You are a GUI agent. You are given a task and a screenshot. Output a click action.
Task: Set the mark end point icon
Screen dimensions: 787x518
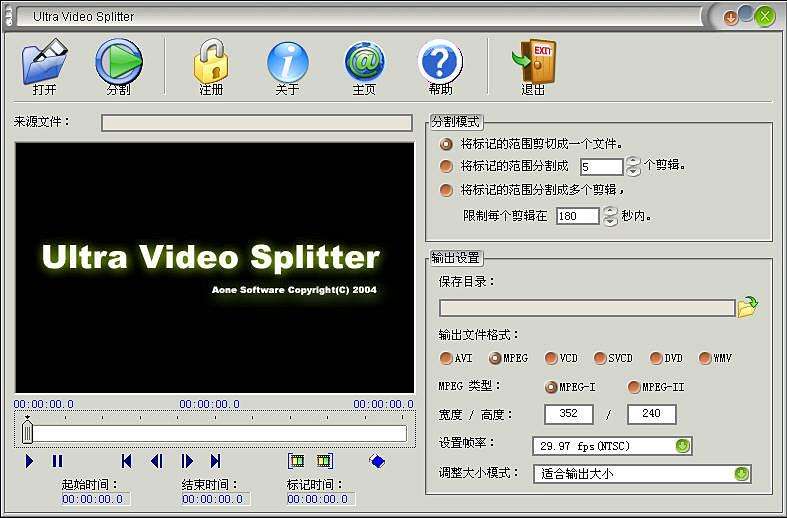tap(325, 460)
